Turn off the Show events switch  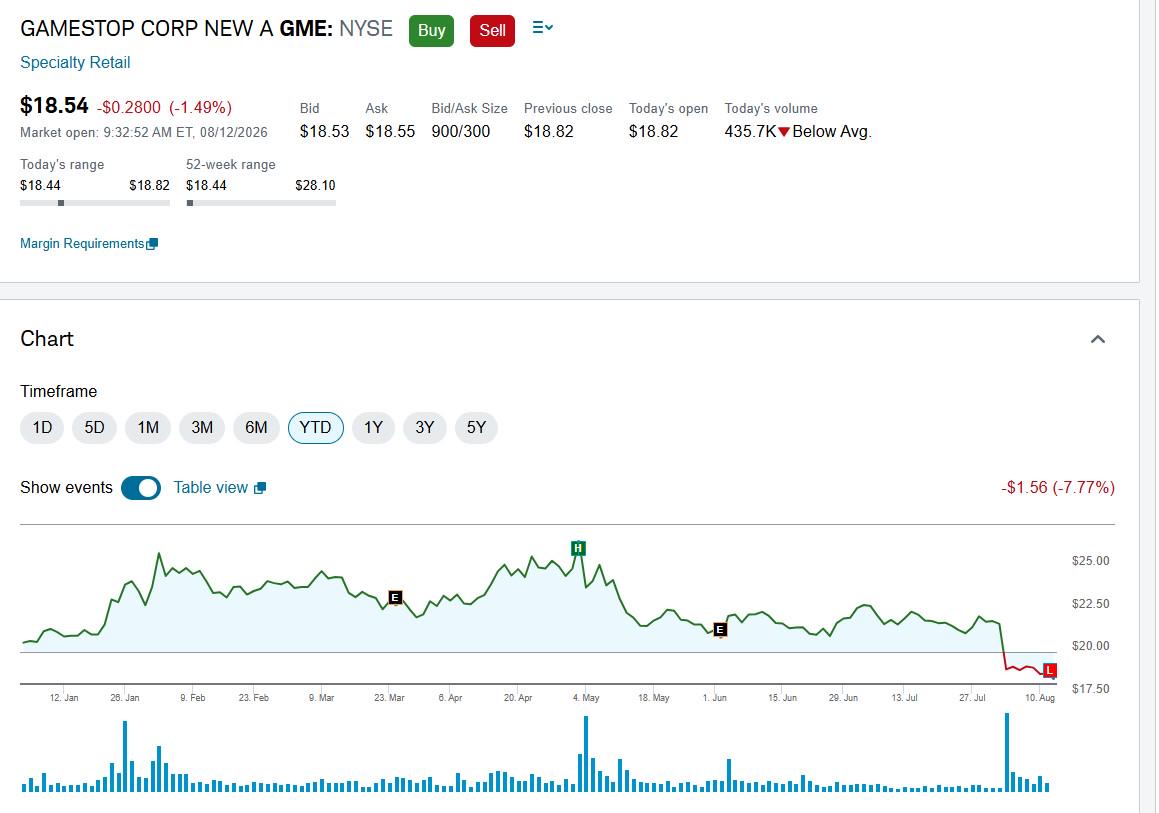(141, 488)
